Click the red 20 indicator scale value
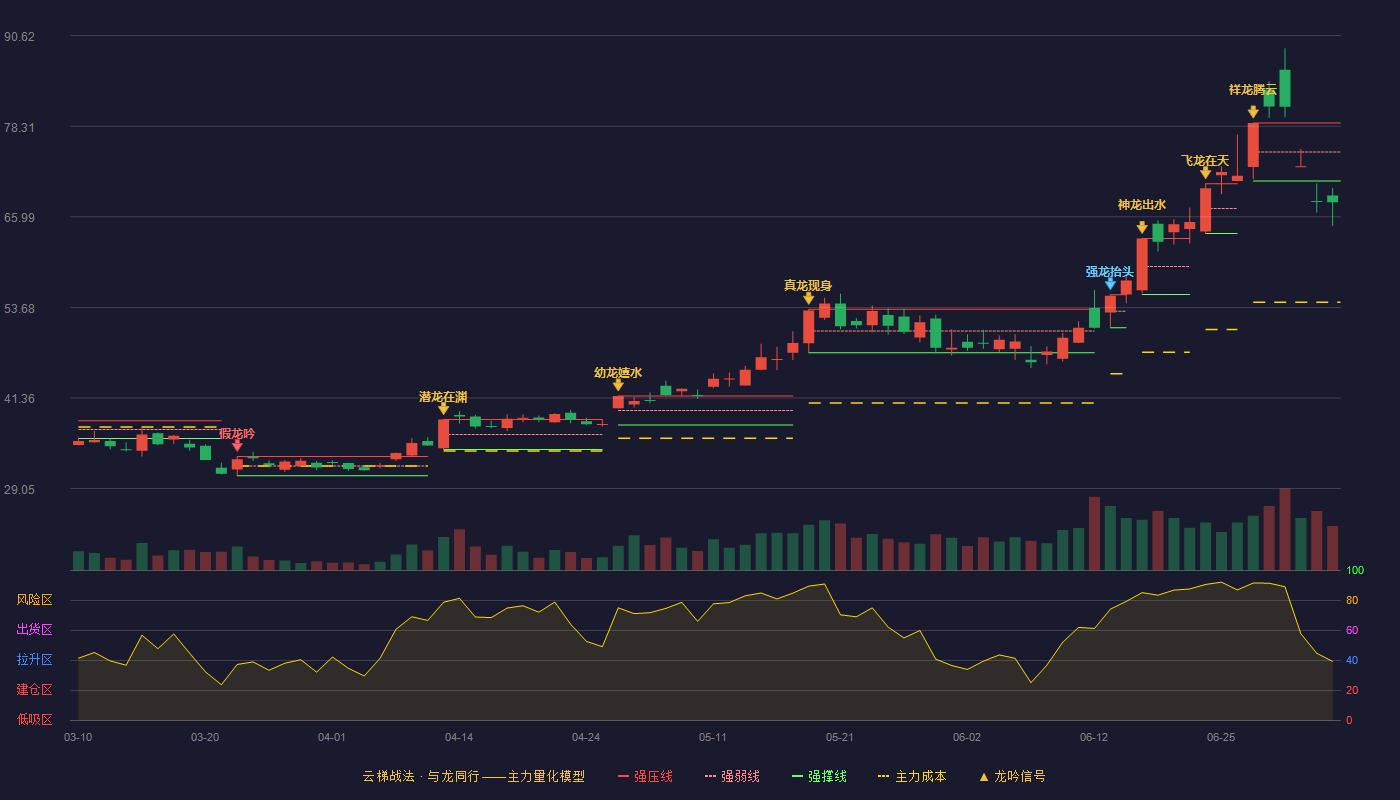The height and width of the screenshot is (800, 1400). (x=1351, y=690)
